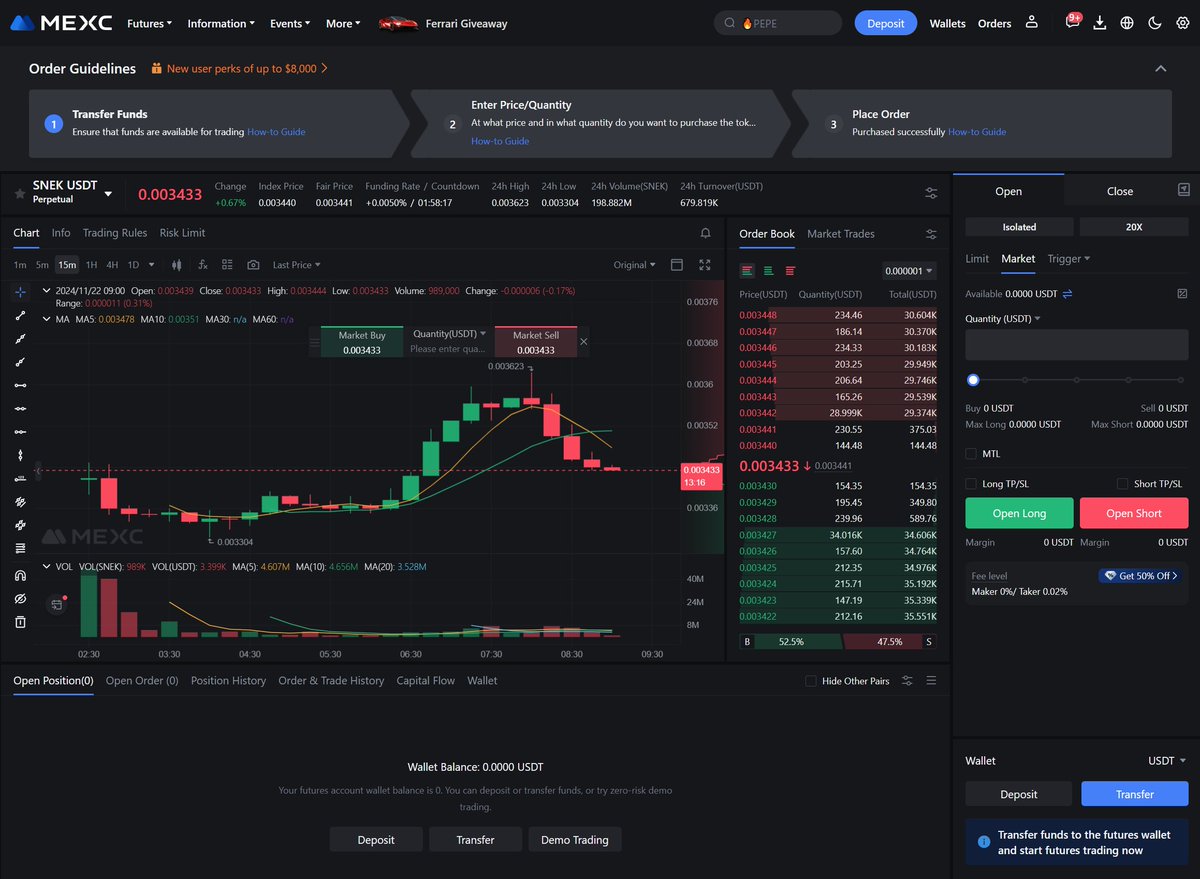Click the trash icon to remove drawings
The image size is (1200, 879).
point(20,622)
